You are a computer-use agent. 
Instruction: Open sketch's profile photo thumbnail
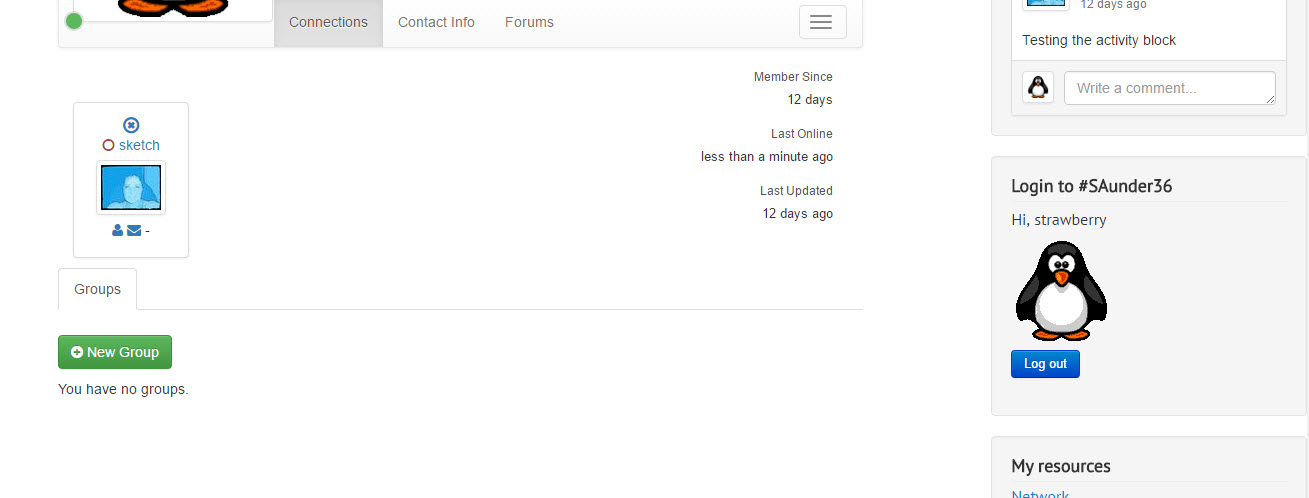coord(131,188)
